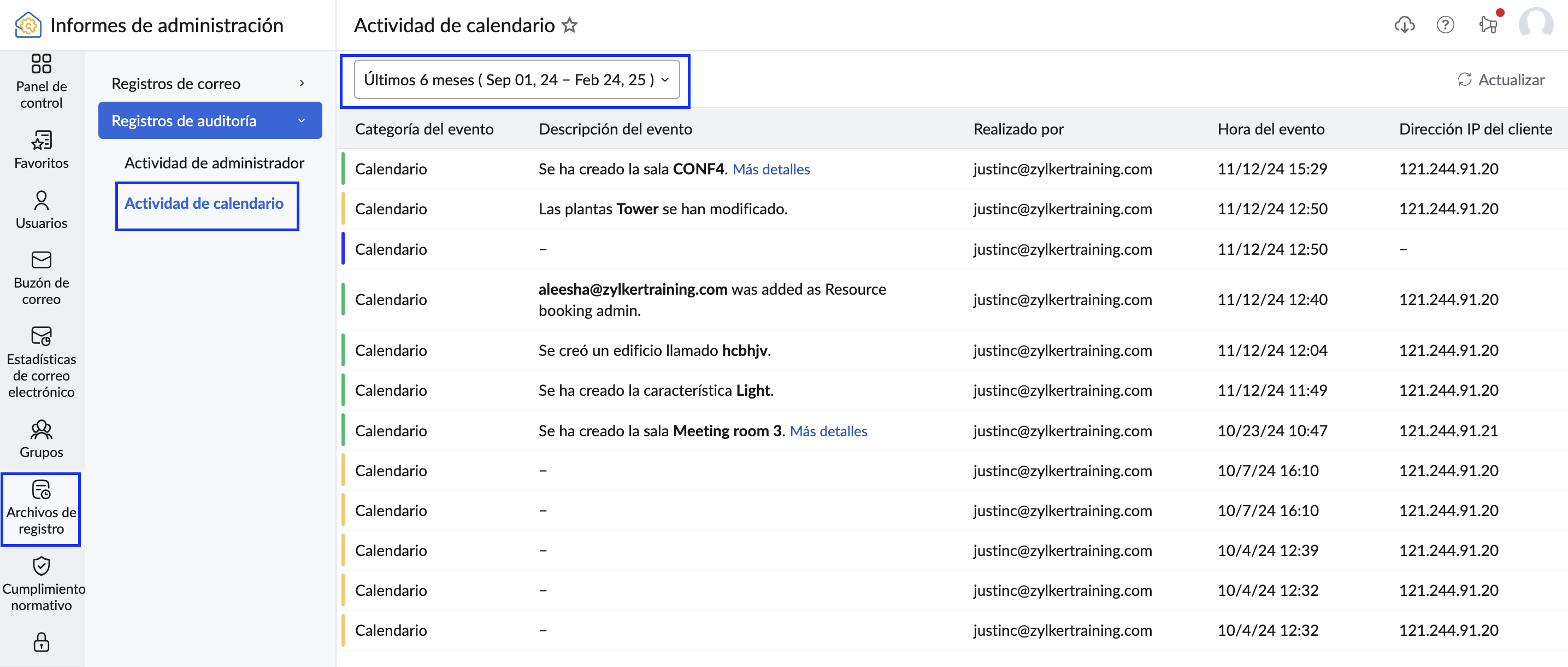1568x667 pixels.
Task: Select Actividad de administrador
Action: tap(214, 163)
